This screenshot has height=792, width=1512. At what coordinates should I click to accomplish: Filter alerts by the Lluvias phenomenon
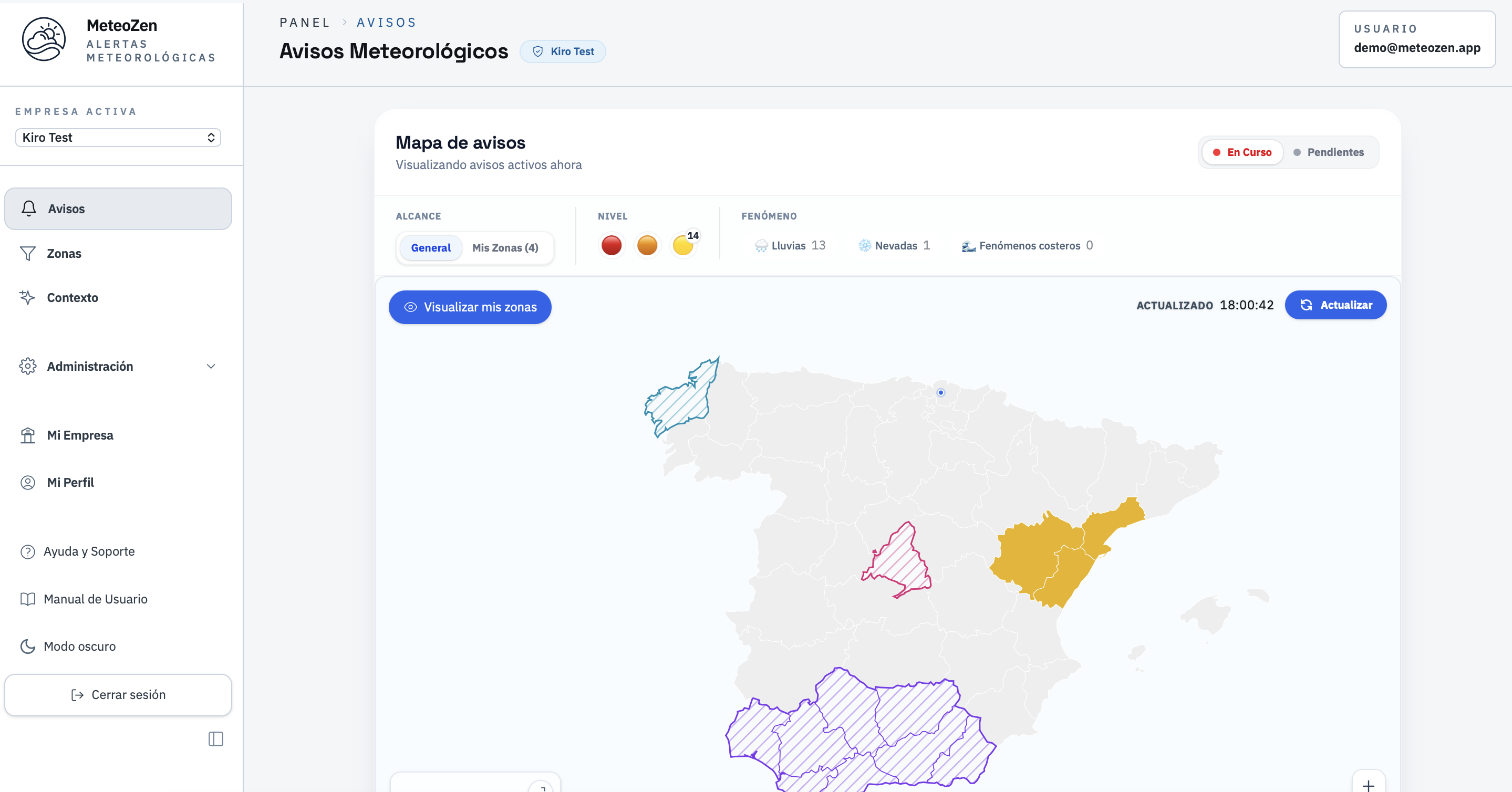tap(790, 245)
